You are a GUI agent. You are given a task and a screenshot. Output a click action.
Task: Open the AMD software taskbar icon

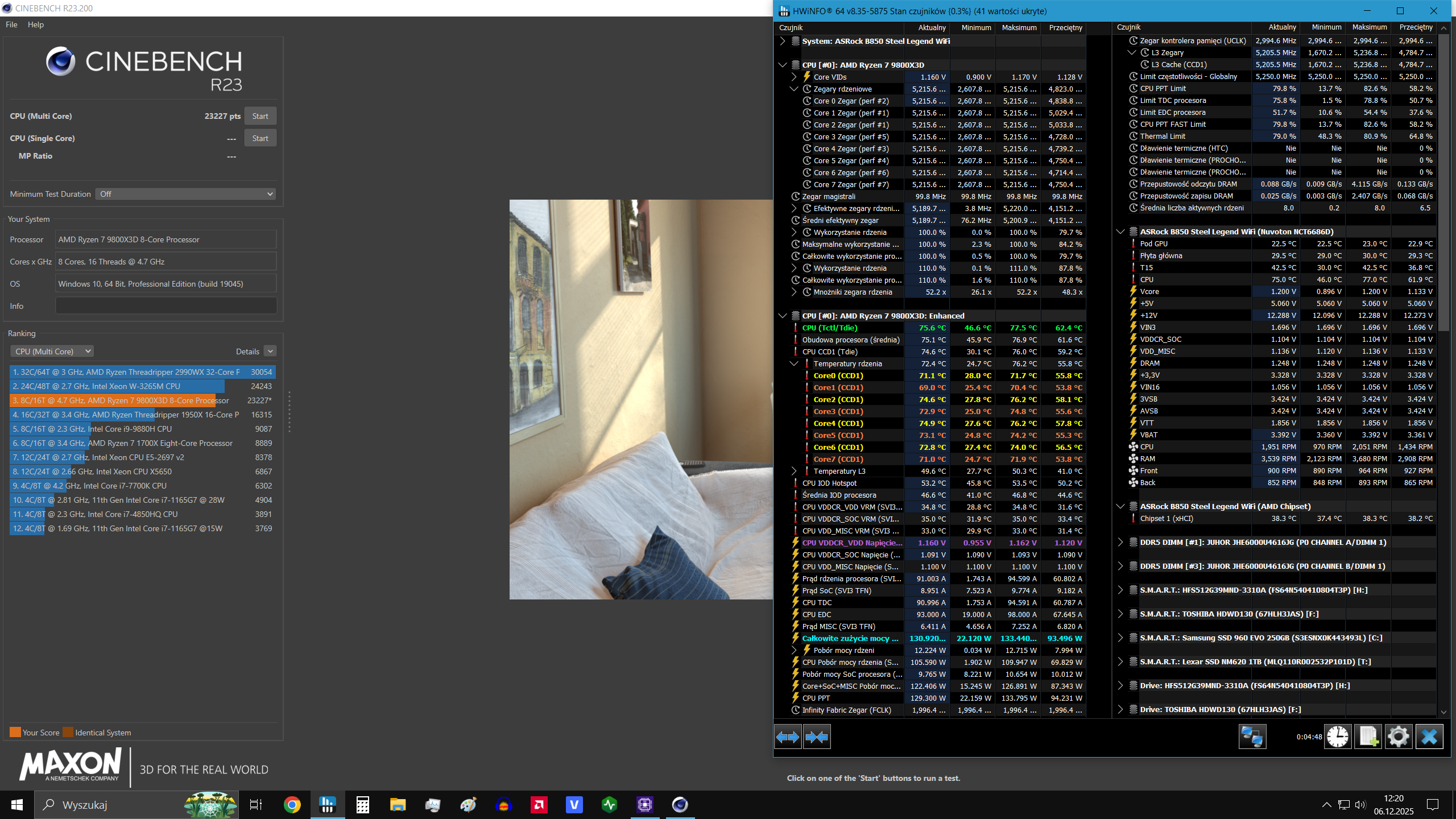click(x=539, y=805)
